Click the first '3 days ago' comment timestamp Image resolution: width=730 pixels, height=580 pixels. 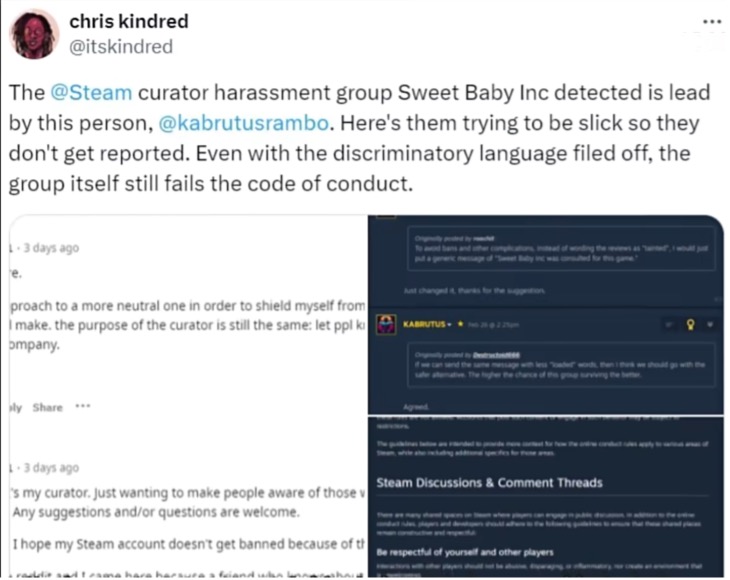point(47,247)
